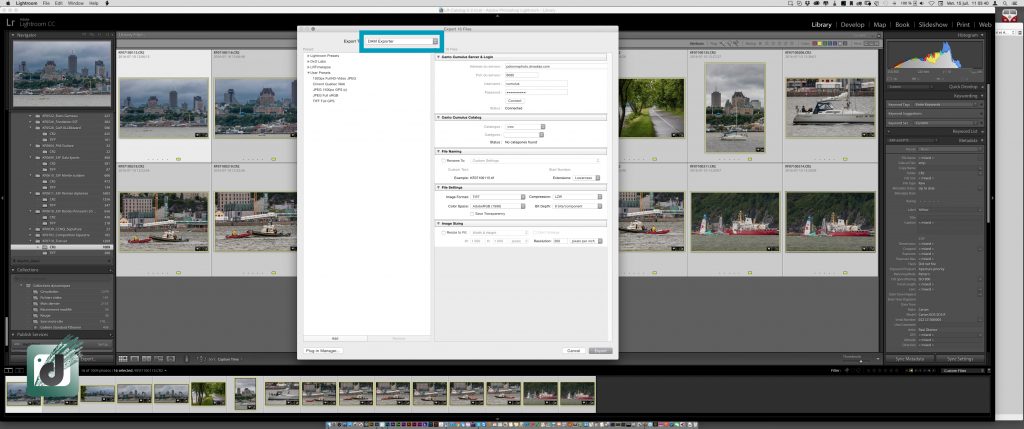Open the pixels per inch dropdown
This screenshot has height=429, width=1024.
pos(587,241)
